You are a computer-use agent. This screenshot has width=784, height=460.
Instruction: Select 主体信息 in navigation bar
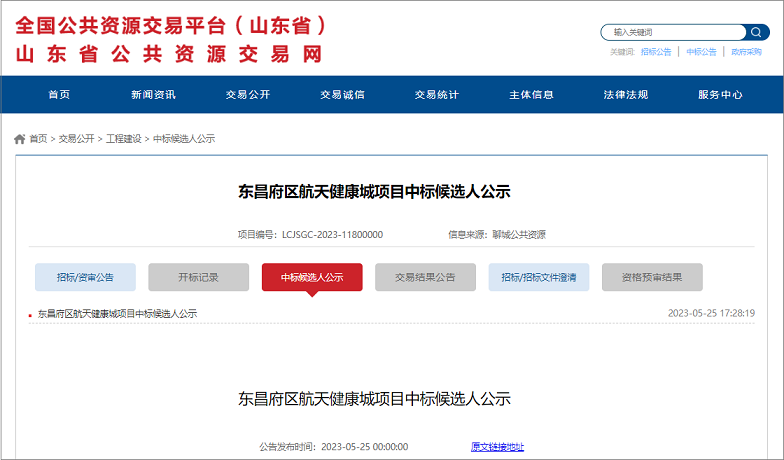click(x=531, y=95)
